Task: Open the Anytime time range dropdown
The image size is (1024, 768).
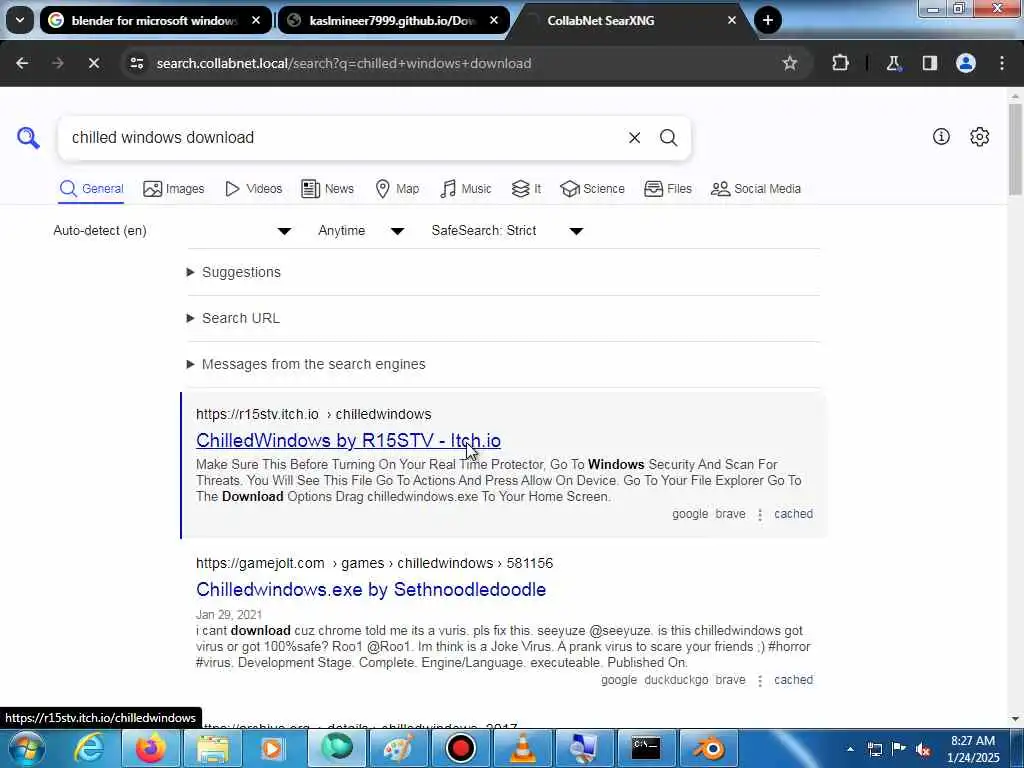Action: click(361, 231)
